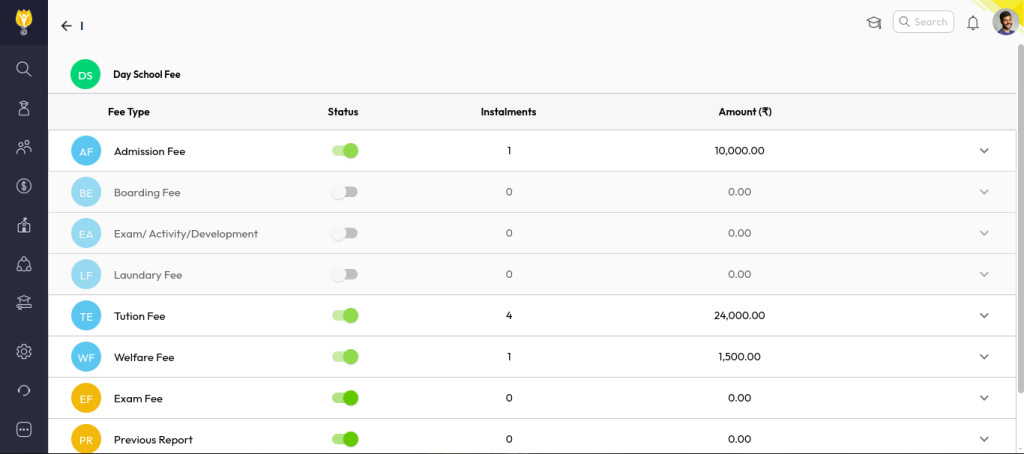
Task: Open the dollar sign fees icon in sidebar
Action: pyautogui.click(x=24, y=186)
